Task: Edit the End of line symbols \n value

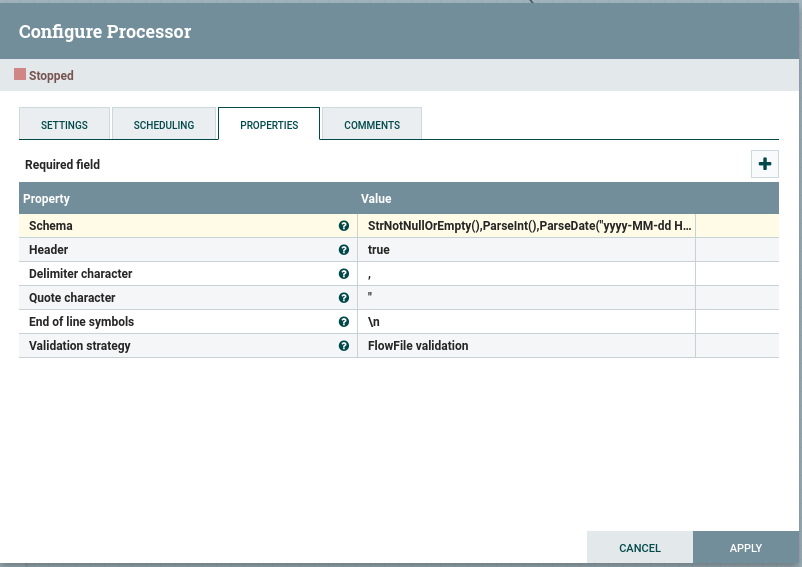Action: tap(526, 322)
